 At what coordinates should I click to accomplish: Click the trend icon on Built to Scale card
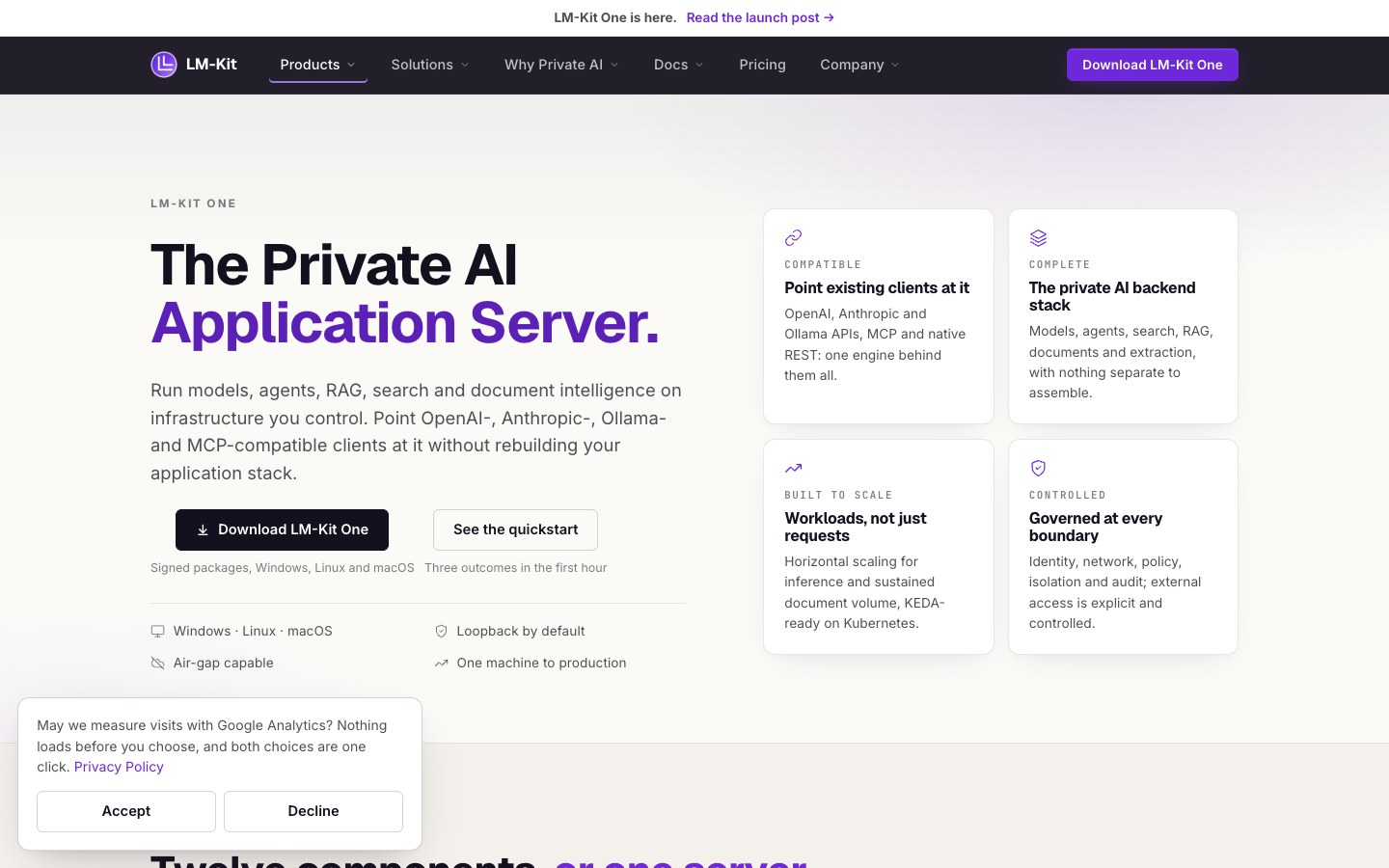pos(793,468)
